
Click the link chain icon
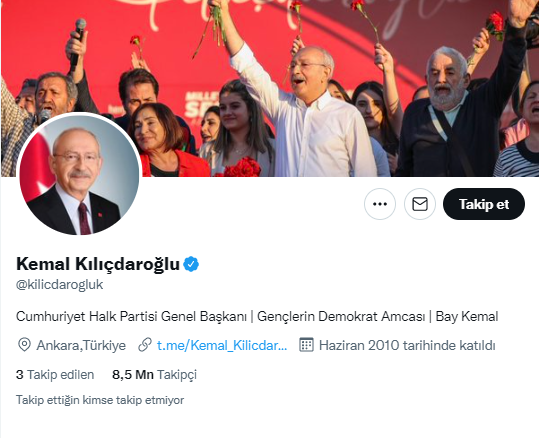pos(145,345)
